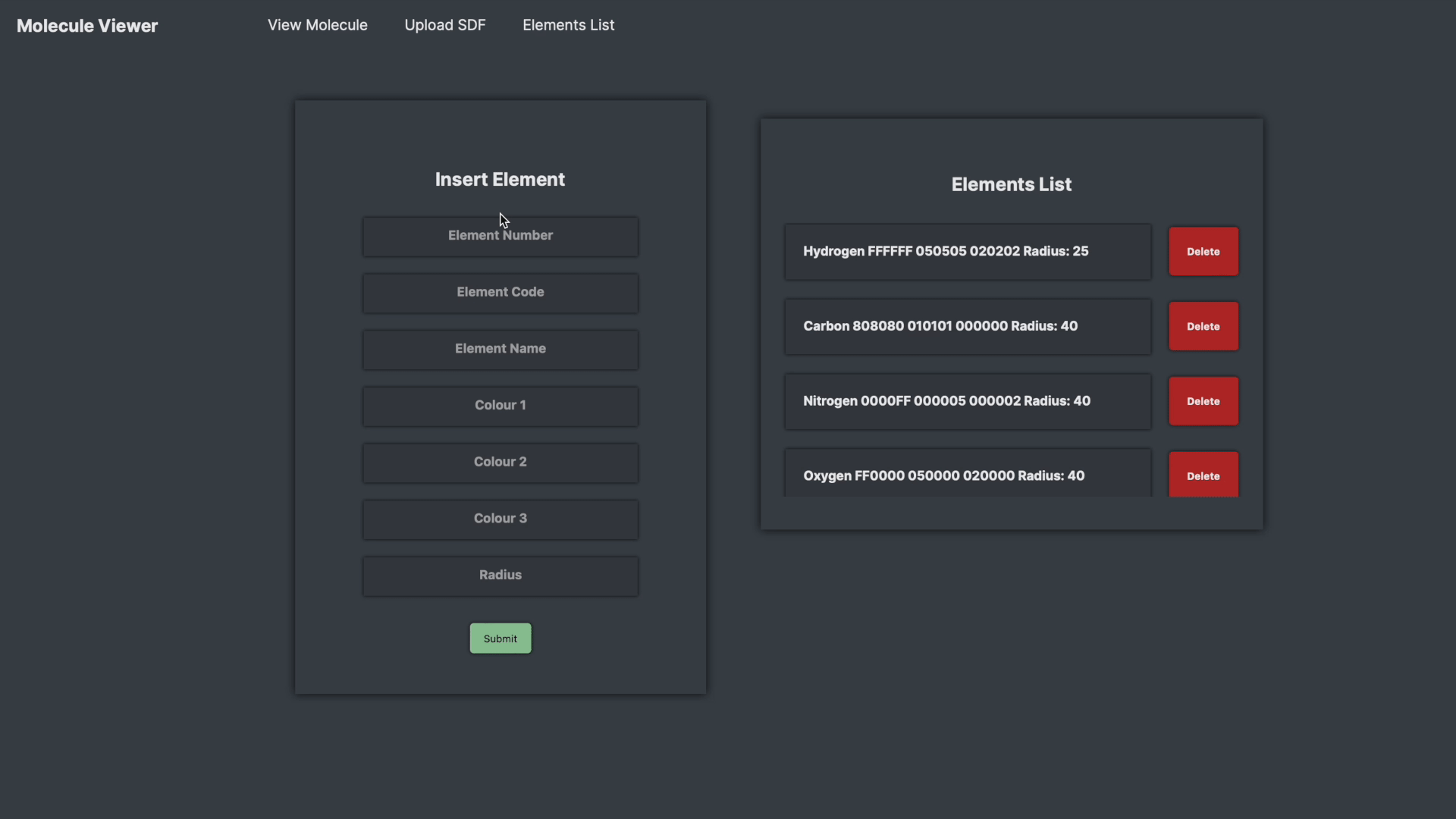Go to Upload SDF page

445,25
